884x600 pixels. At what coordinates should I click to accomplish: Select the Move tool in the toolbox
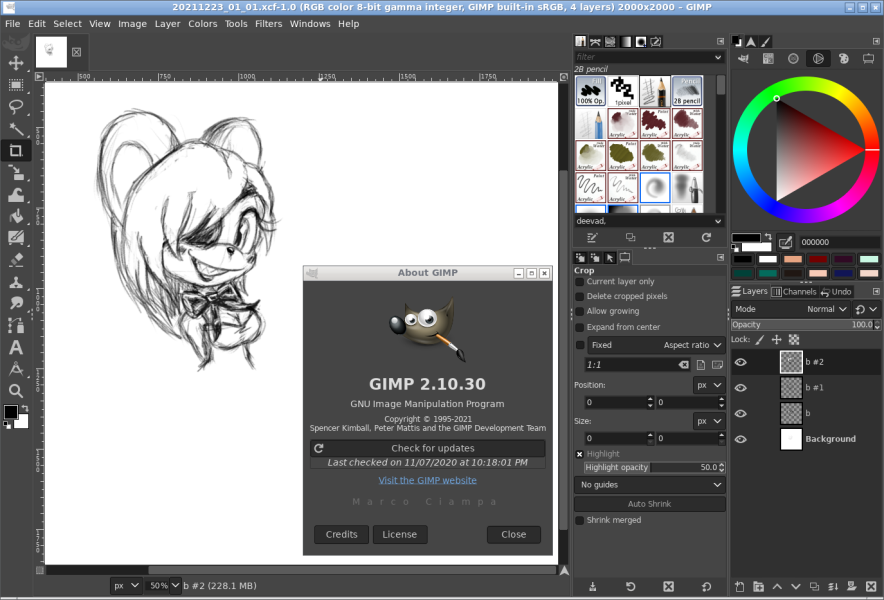click(16, 63)
